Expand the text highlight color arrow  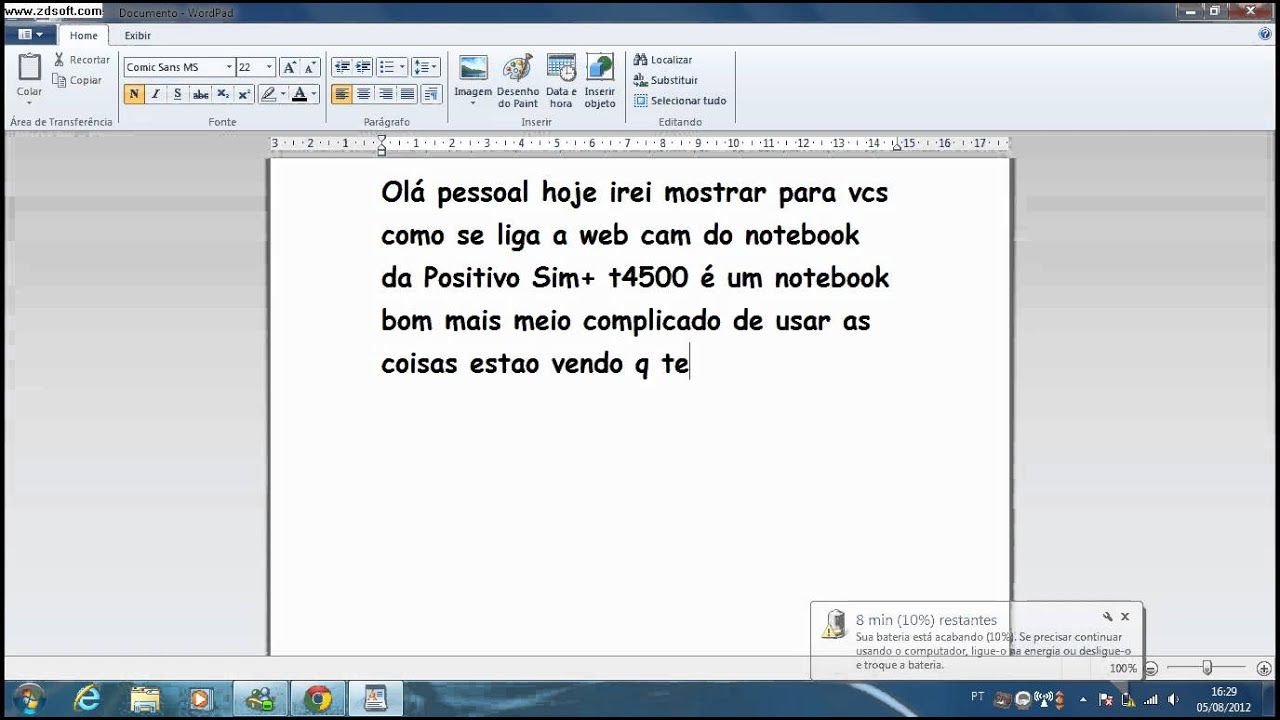click(x=283, y=94)
